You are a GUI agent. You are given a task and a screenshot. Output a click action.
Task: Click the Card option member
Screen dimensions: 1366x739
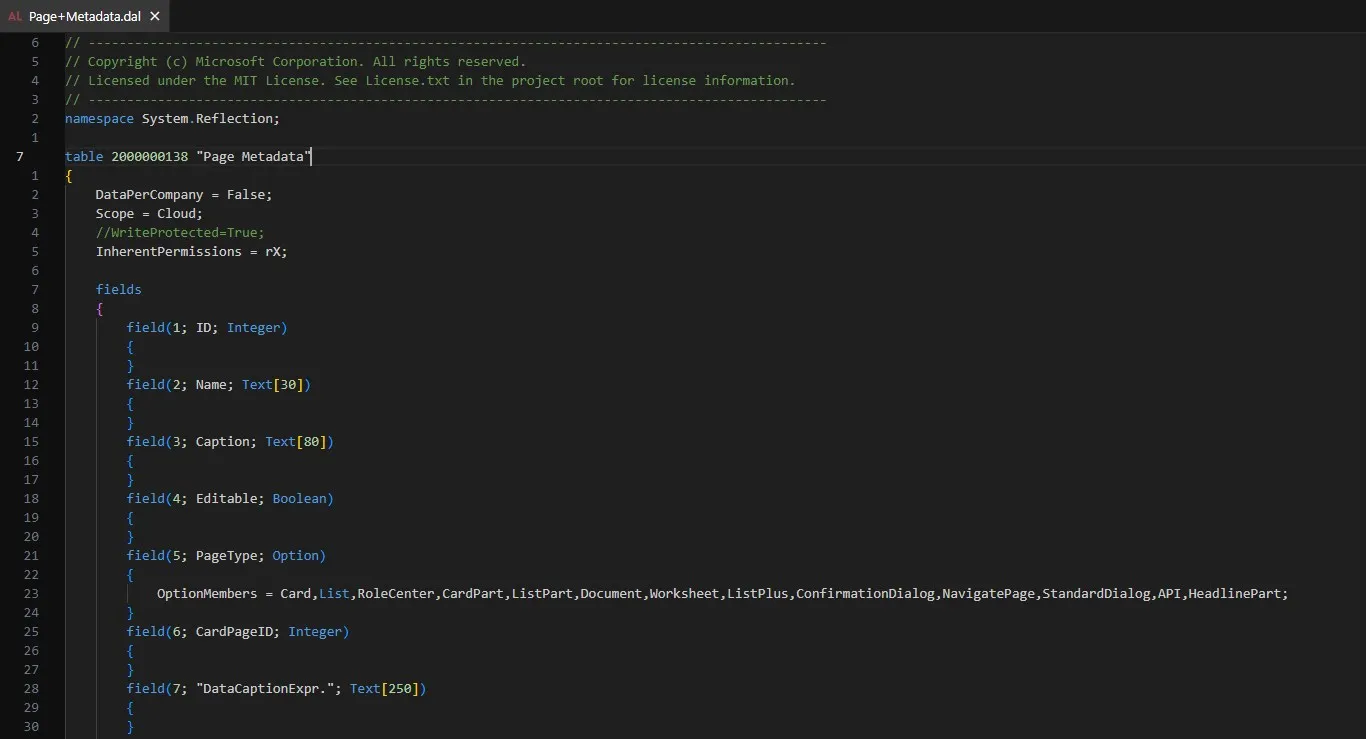click(x=295, y=593)
